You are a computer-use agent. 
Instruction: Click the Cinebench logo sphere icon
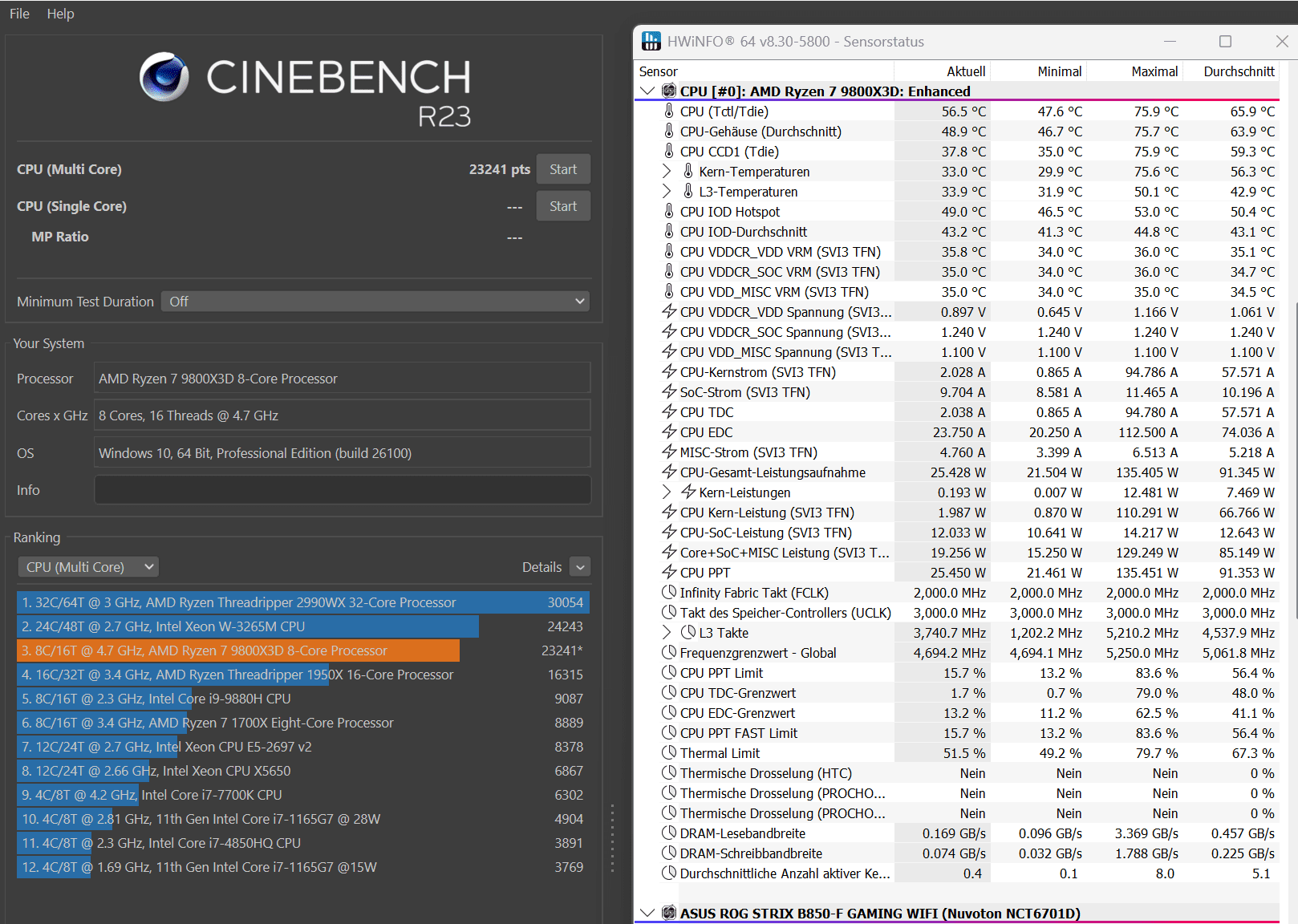[x=164, y=77]
